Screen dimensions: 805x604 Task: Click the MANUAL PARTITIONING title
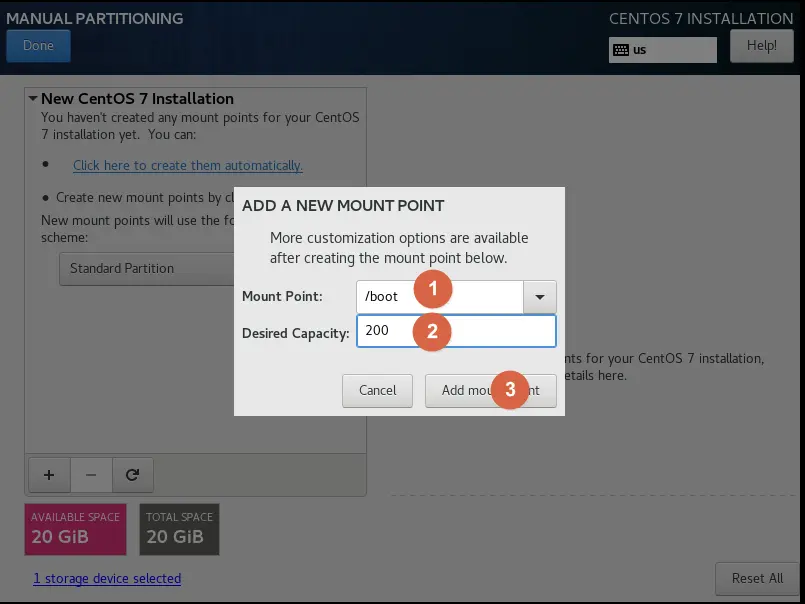coord(94,18)
